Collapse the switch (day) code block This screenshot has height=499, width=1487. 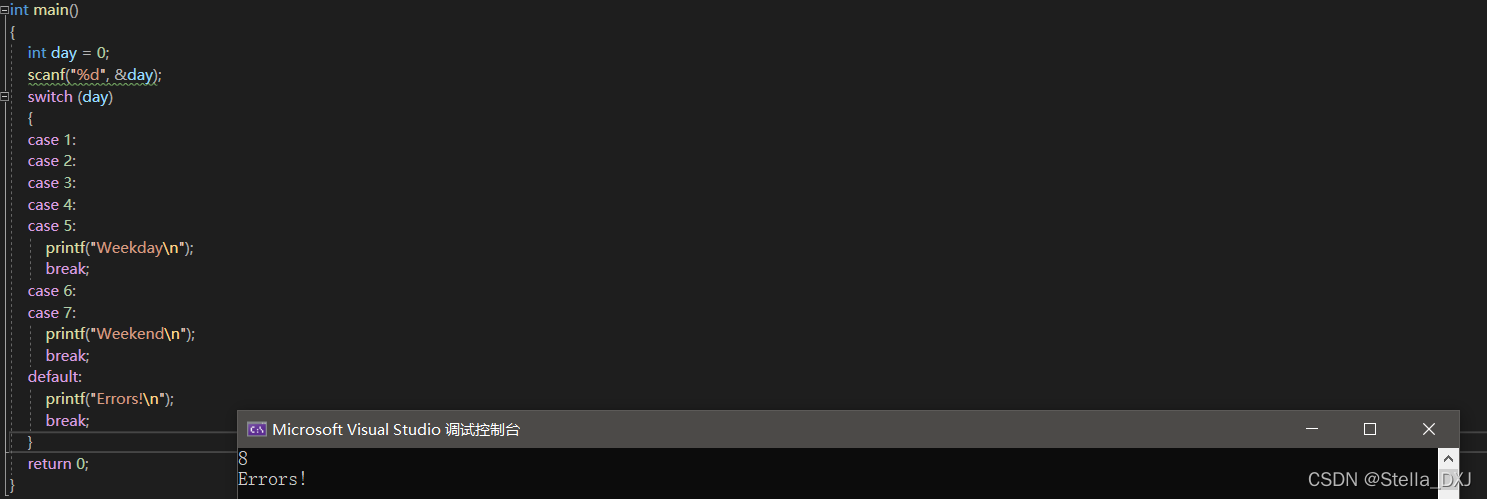tap(4, 97)
